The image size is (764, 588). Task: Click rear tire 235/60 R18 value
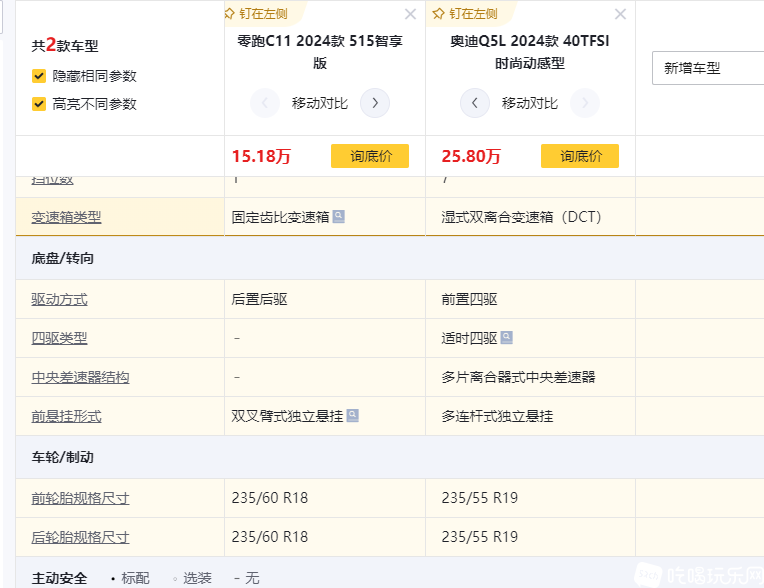[269, 537]
